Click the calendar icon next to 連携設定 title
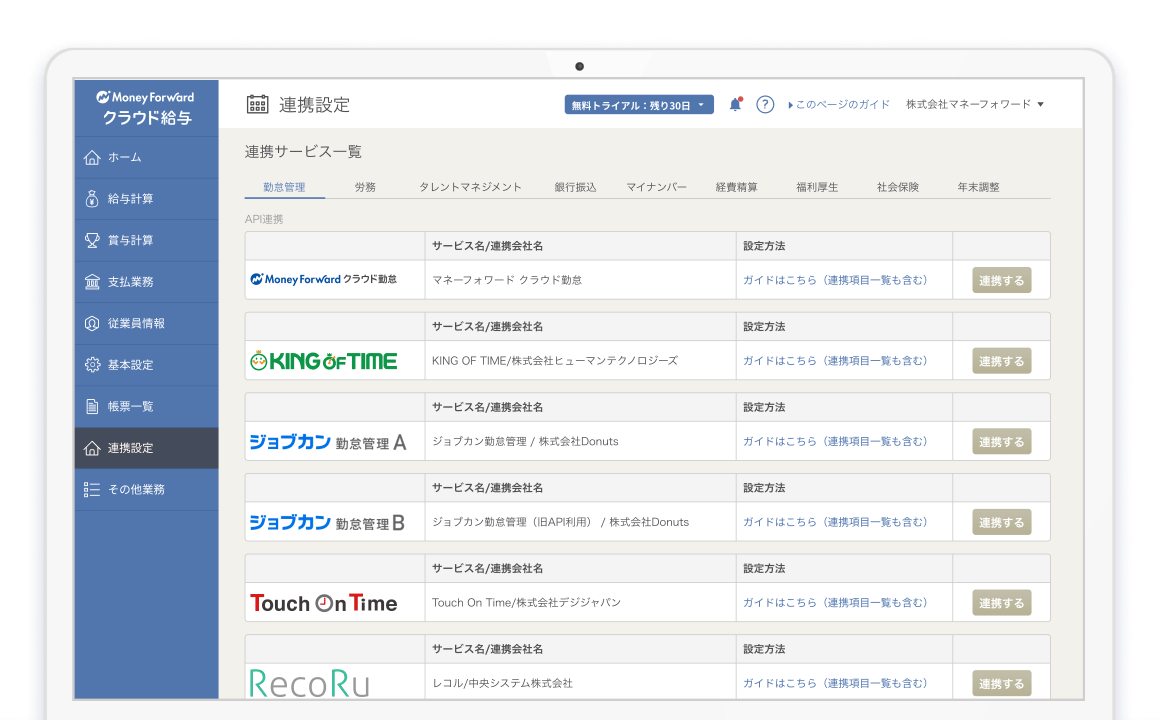Viewport: 1160px width, 720px height. click(257, 104)
